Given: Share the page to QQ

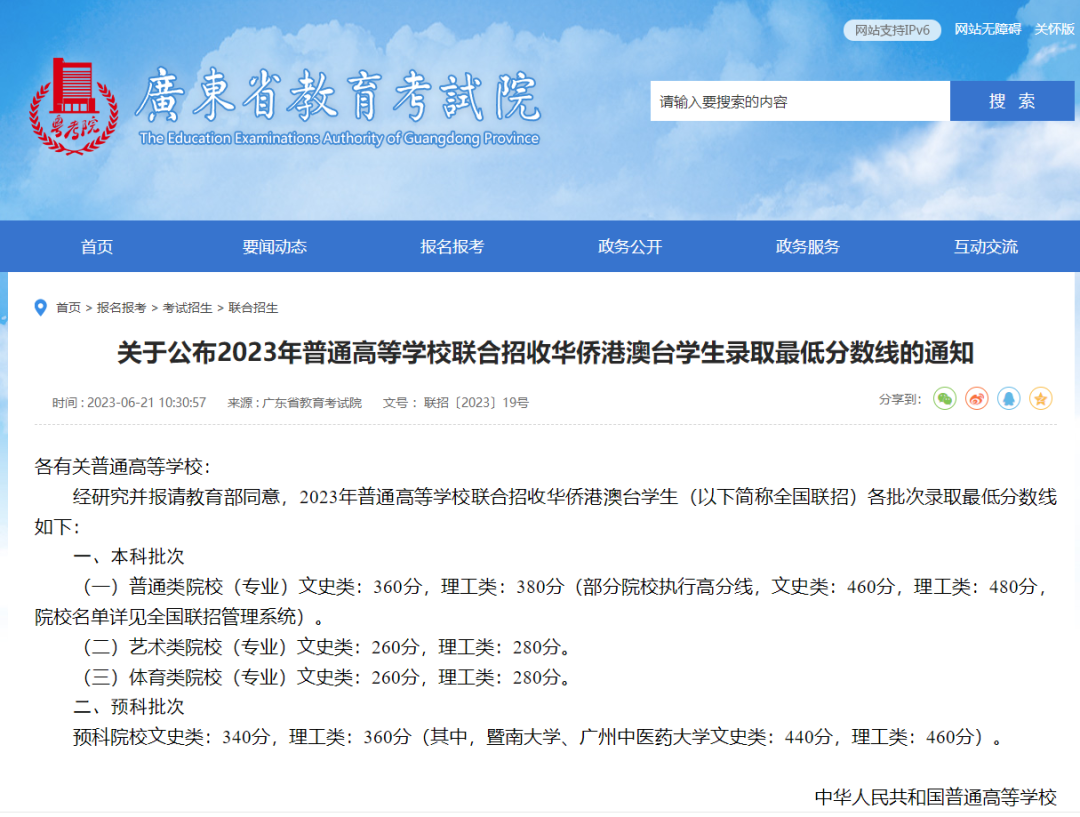Looking at the screenshot, I should [1009, 398].
